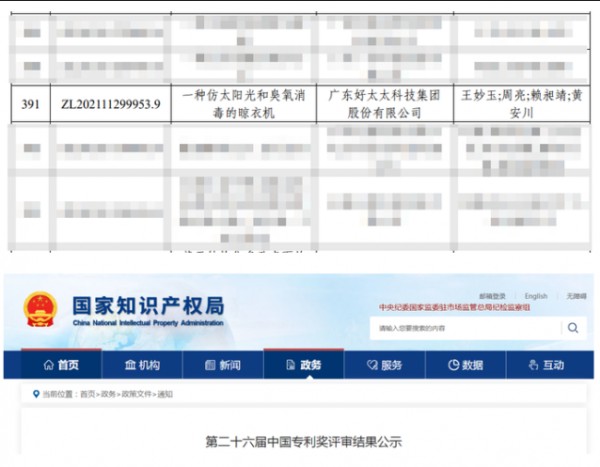Open the 政务 navigation tab

tap(303, 365)
